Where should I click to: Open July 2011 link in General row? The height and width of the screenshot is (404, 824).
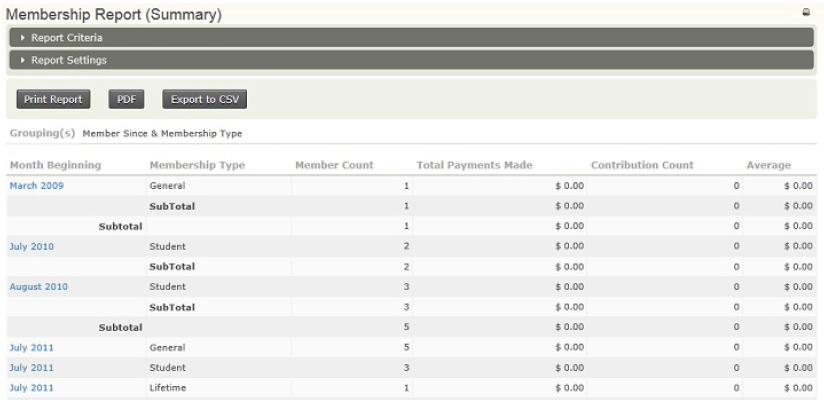coord(31,347)
